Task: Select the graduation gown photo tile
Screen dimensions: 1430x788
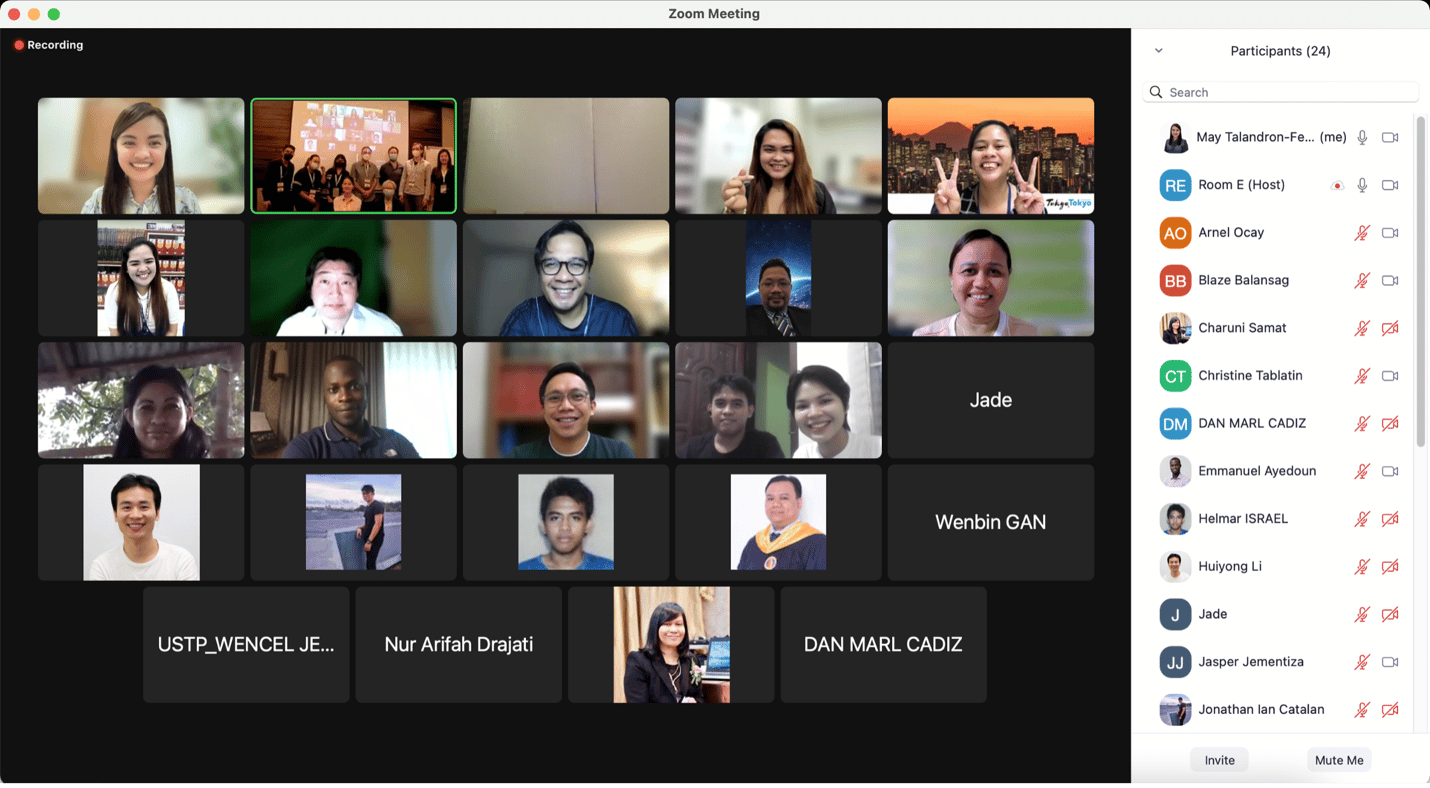Action: point(778,522)
